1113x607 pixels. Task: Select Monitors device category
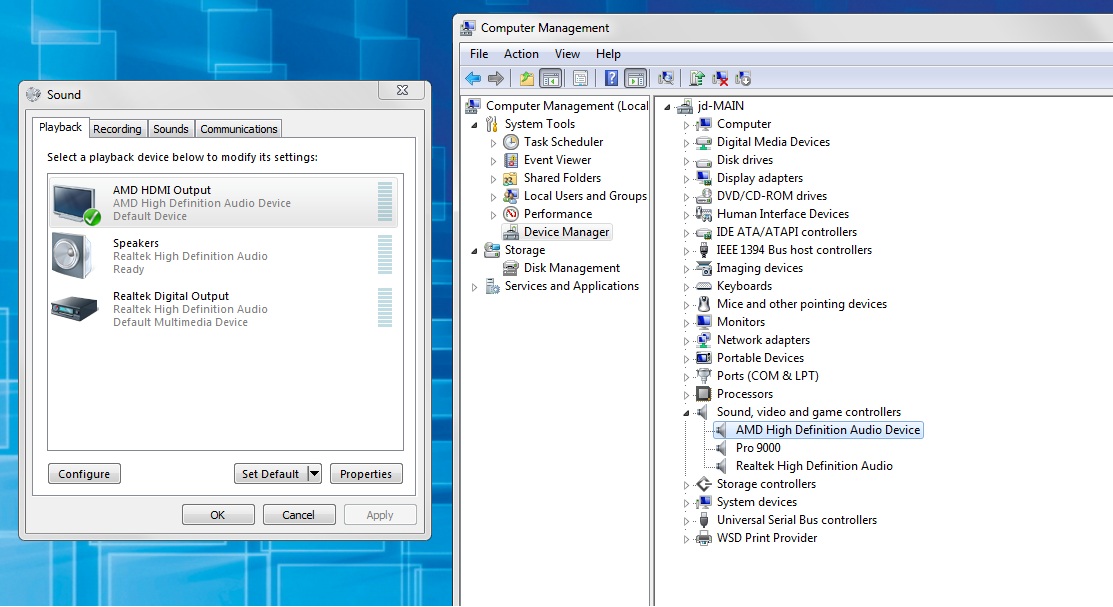click(x=740, y=322)
